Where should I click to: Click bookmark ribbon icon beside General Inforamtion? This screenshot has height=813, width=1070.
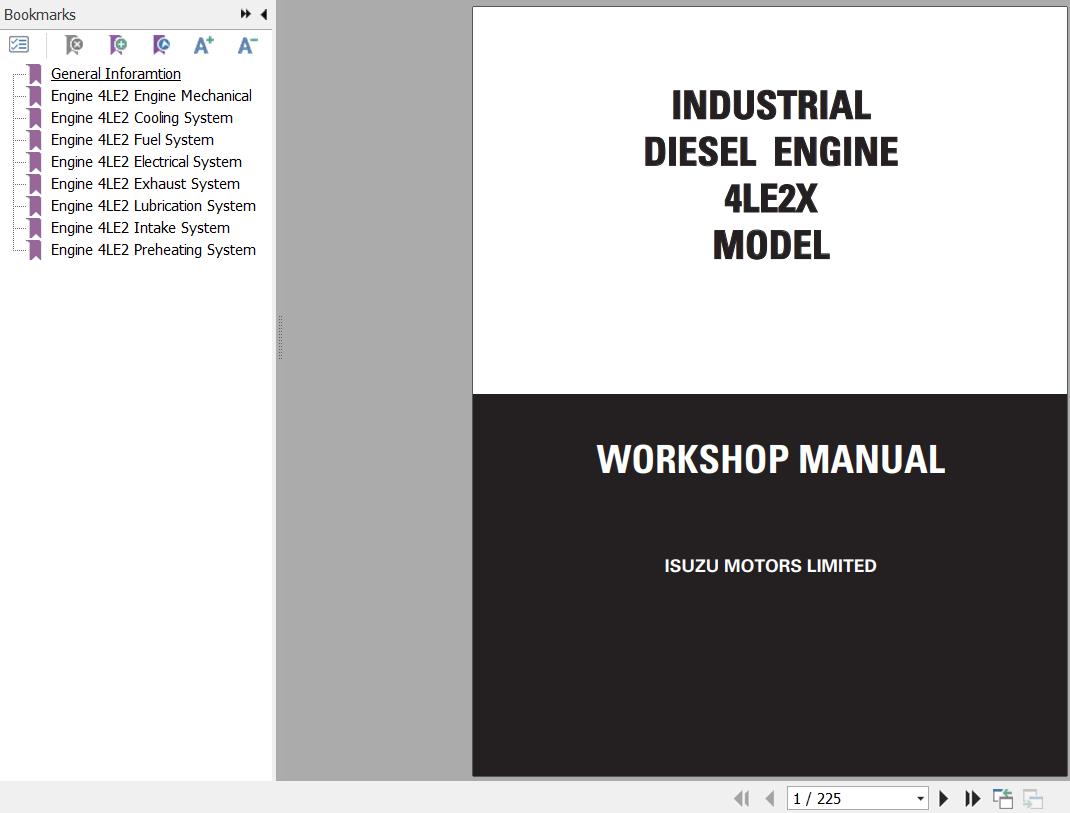tap(35, 74)
